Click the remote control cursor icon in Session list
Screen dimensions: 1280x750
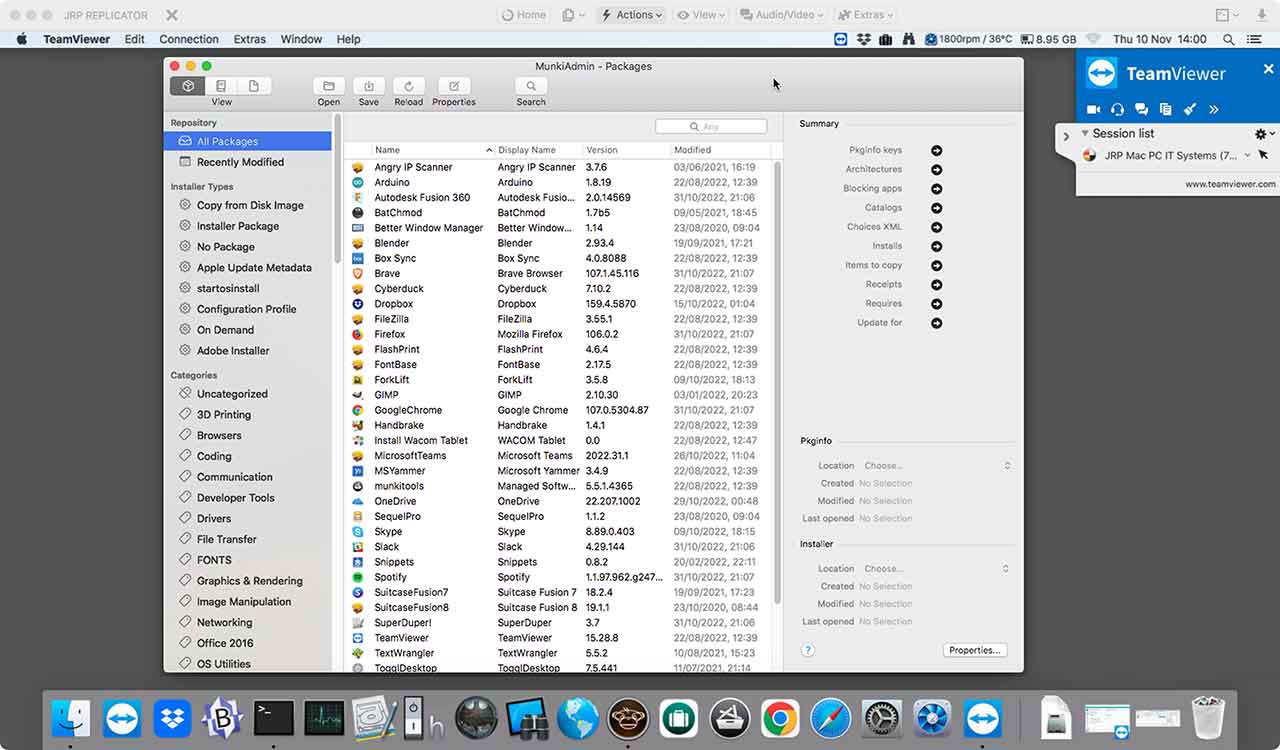[1263, 155]
